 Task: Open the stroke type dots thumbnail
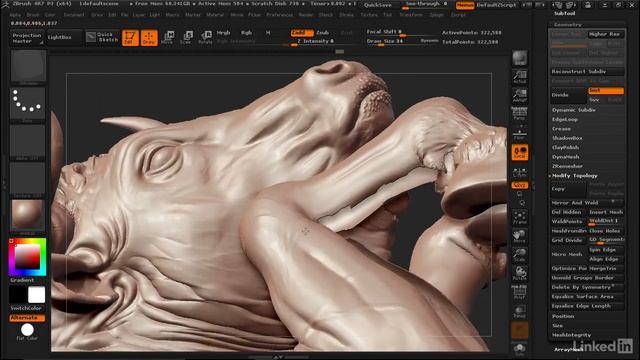28,105
